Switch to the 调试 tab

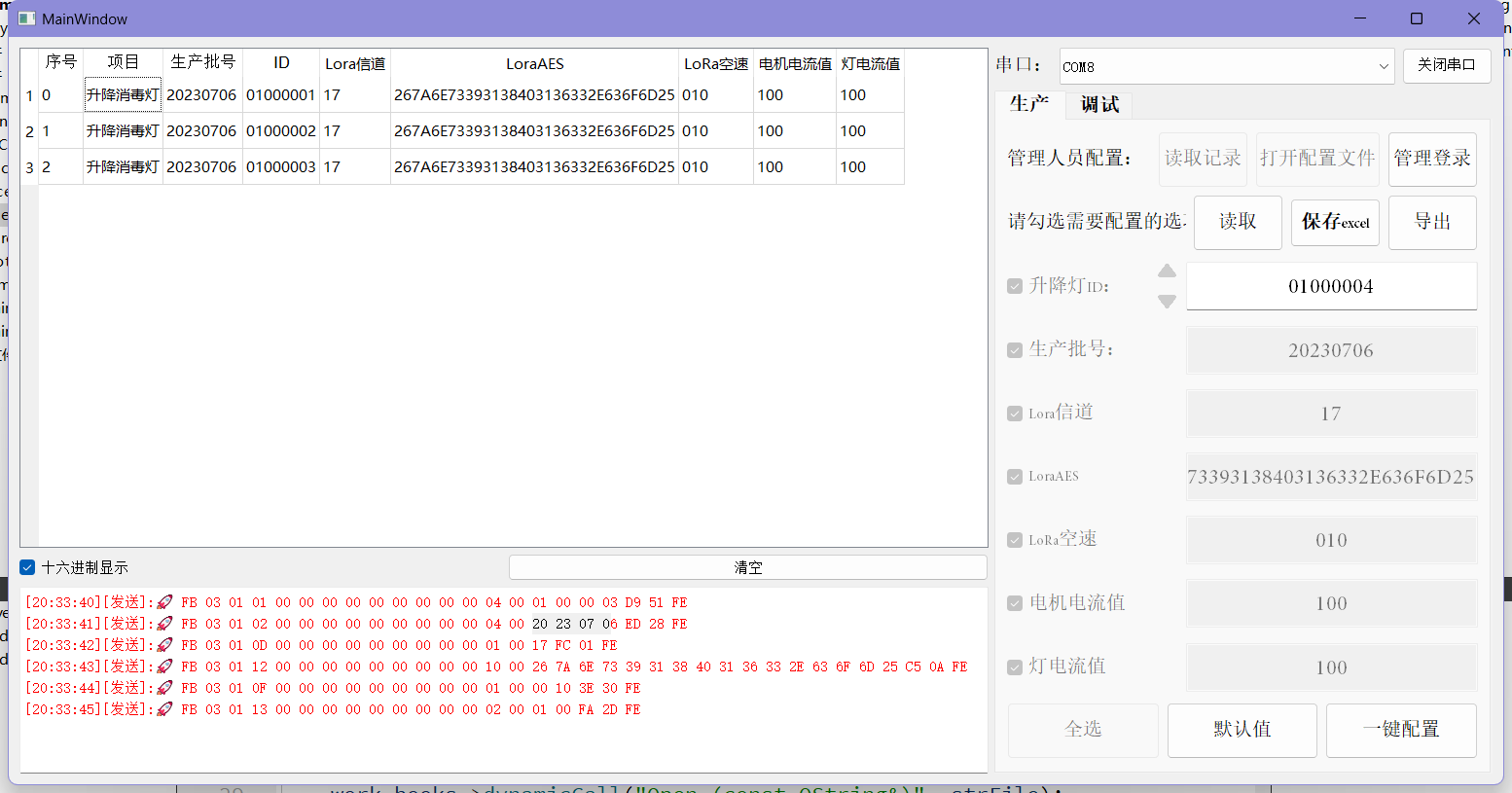pyautogui.click(x=1098, y=104)
